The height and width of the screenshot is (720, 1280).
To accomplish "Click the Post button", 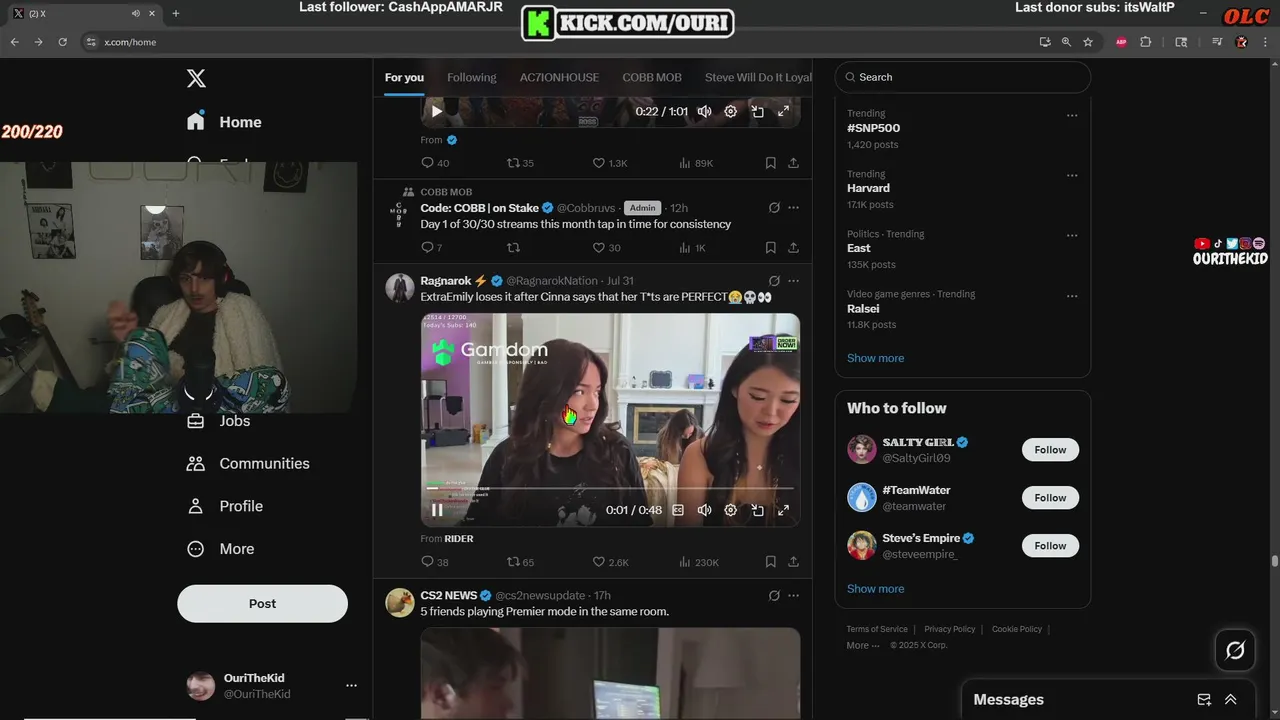I will tap(263, 604).
